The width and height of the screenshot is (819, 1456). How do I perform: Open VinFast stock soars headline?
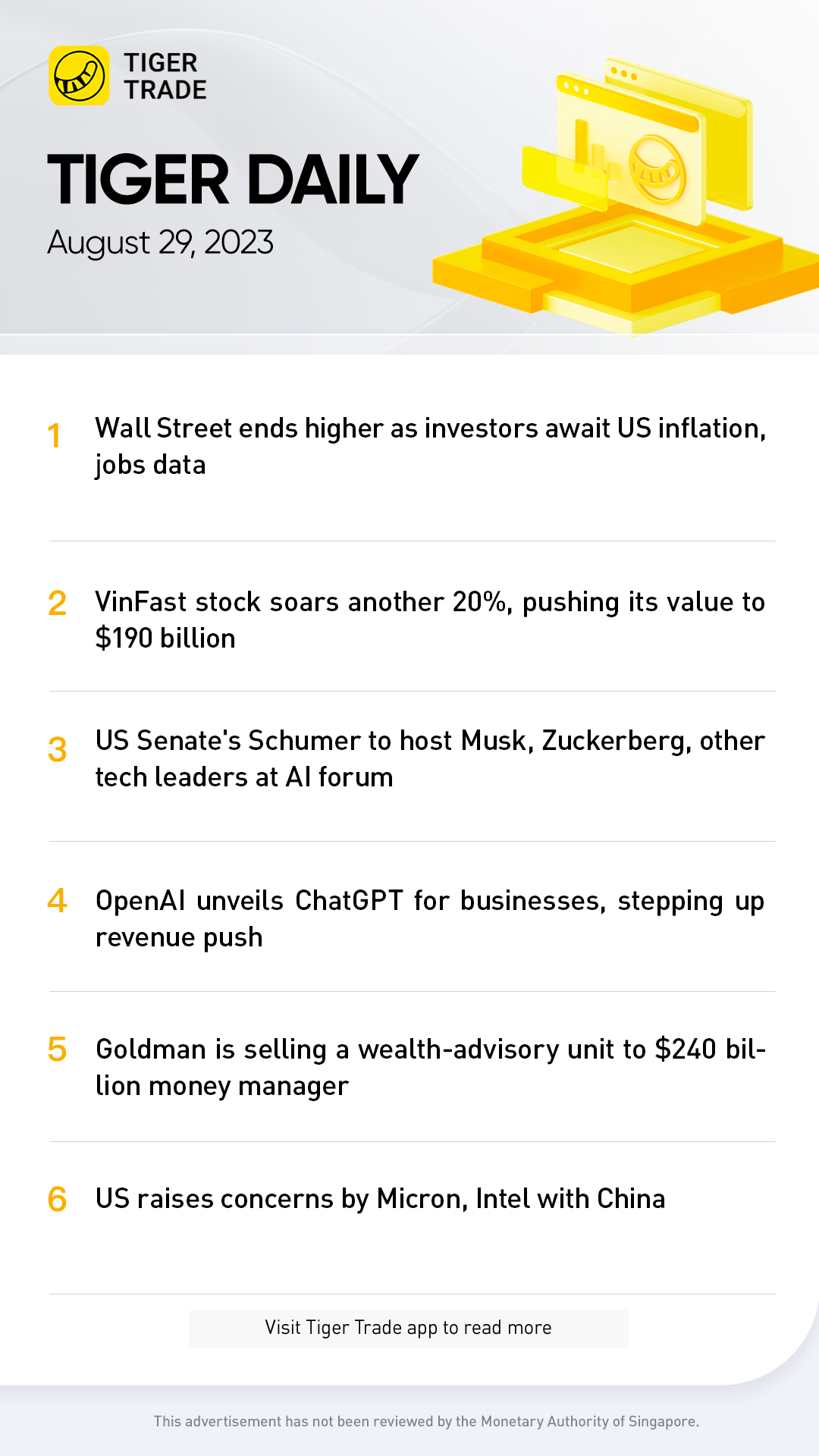click(x=430, y=620)
